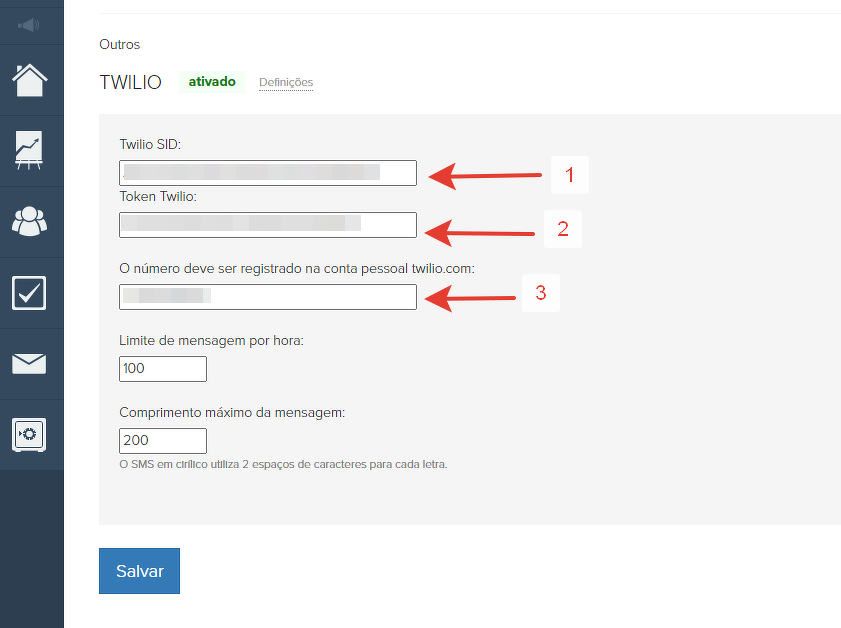Open the mail envelope icon
Screen dimensions: 841x628
30,363
